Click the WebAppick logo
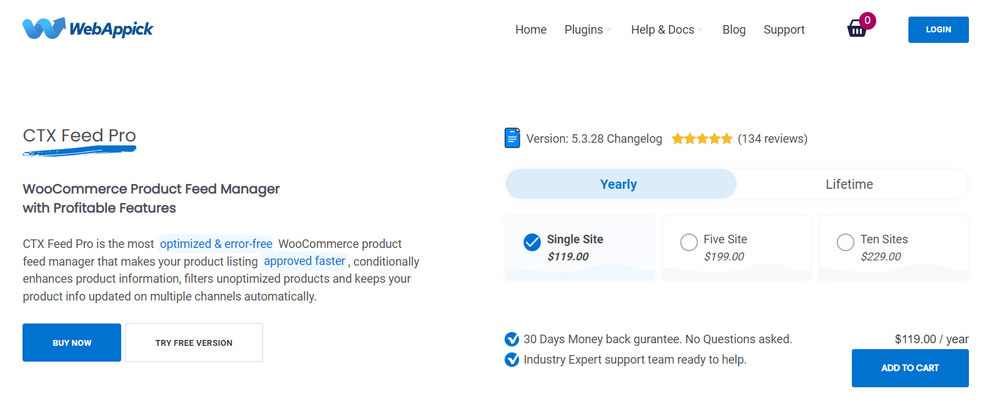The width and height of the screenshot is (1000, 417). (x=88, y=29)
